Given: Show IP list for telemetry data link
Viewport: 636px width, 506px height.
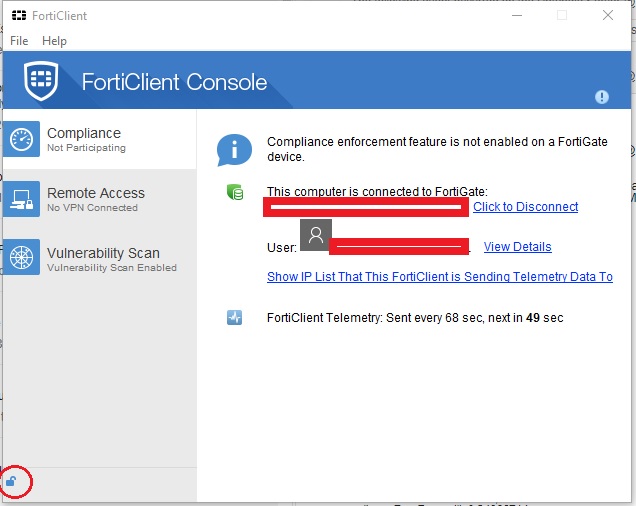Looking at the screenshot, I should point(439,277).
